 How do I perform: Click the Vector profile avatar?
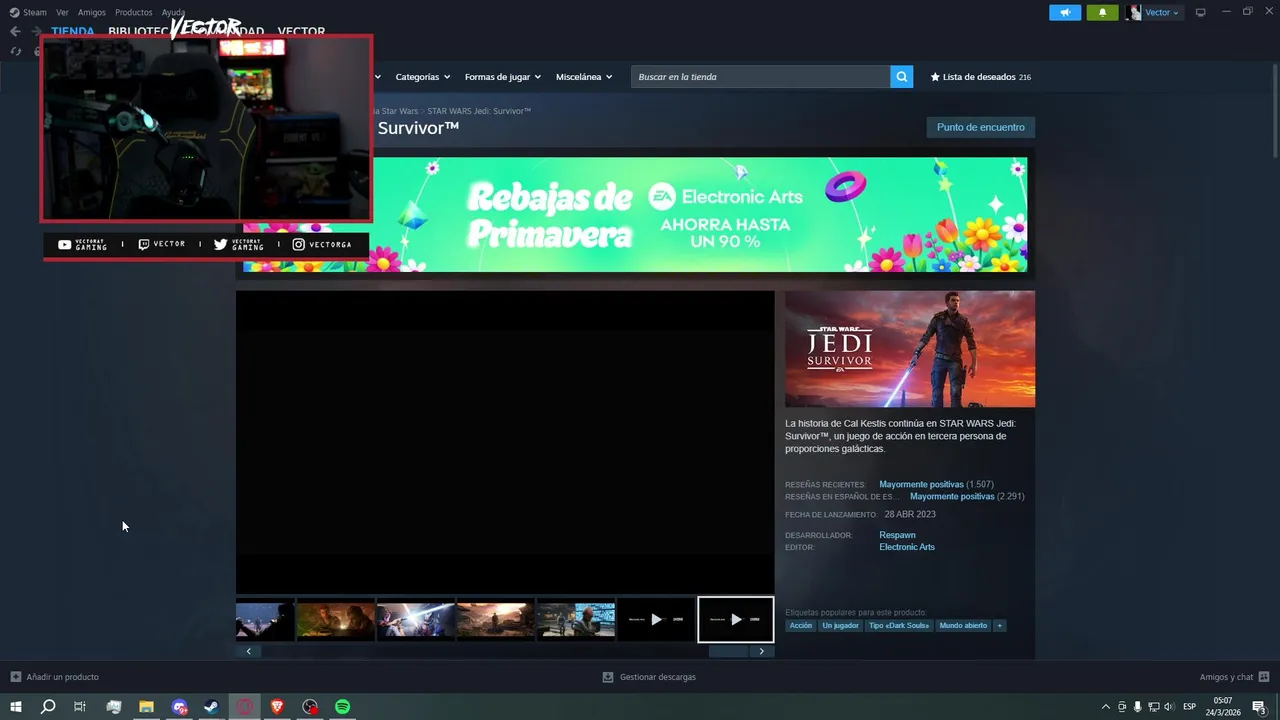tap(1133, 12)
